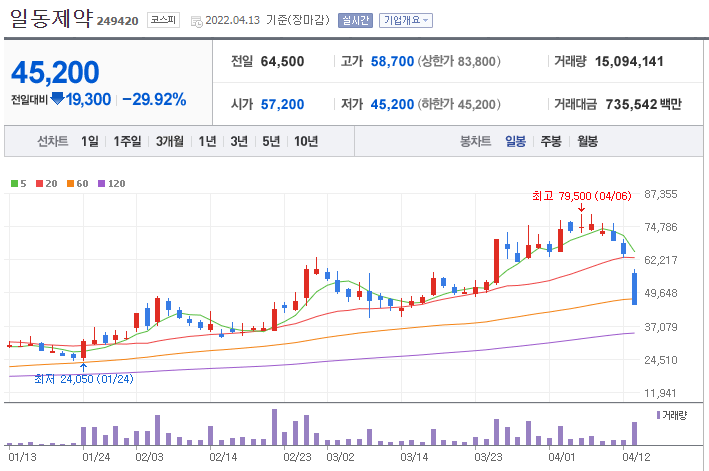Switch to 1년 line chart
The image size is (709, 471).
(x=207, y=141)
